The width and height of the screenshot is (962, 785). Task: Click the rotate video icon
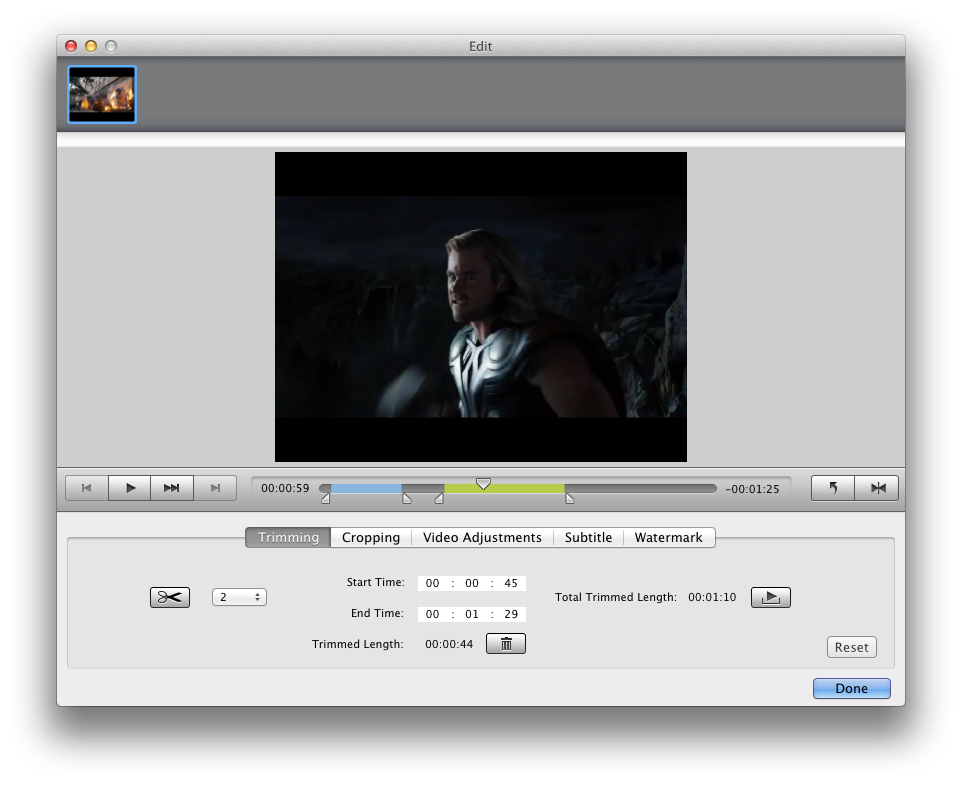click(832, 488)
